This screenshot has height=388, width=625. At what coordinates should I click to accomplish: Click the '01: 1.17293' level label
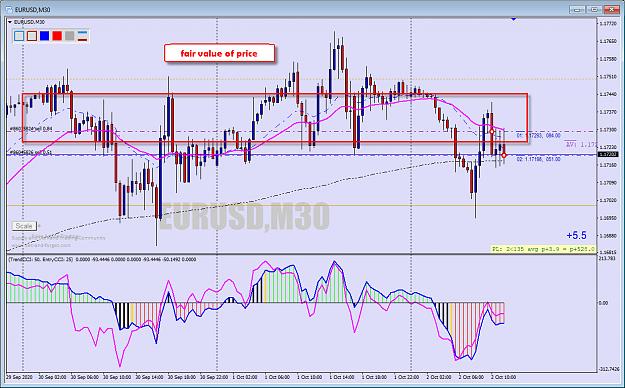point(539,136)
